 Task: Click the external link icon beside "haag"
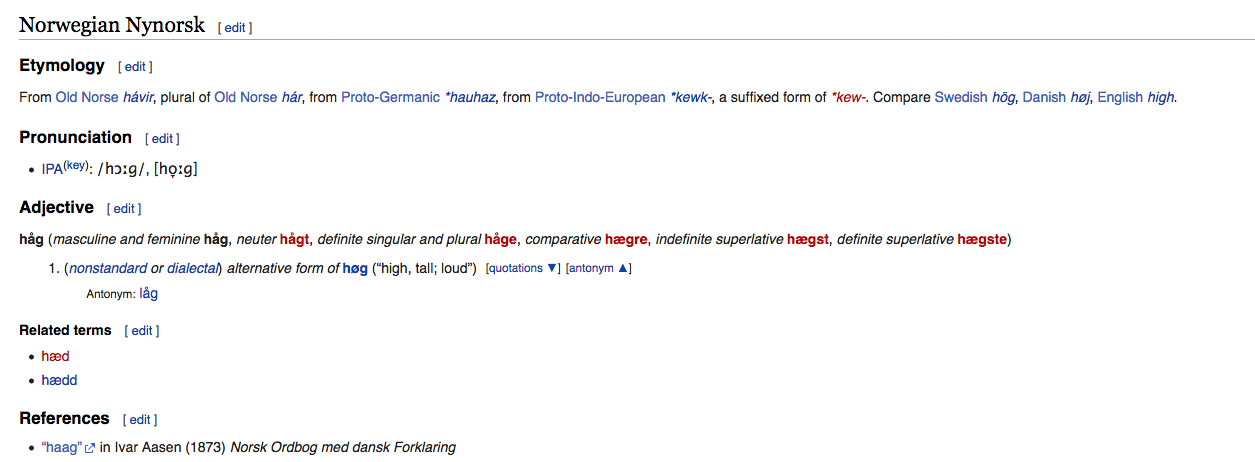point(90,449)
